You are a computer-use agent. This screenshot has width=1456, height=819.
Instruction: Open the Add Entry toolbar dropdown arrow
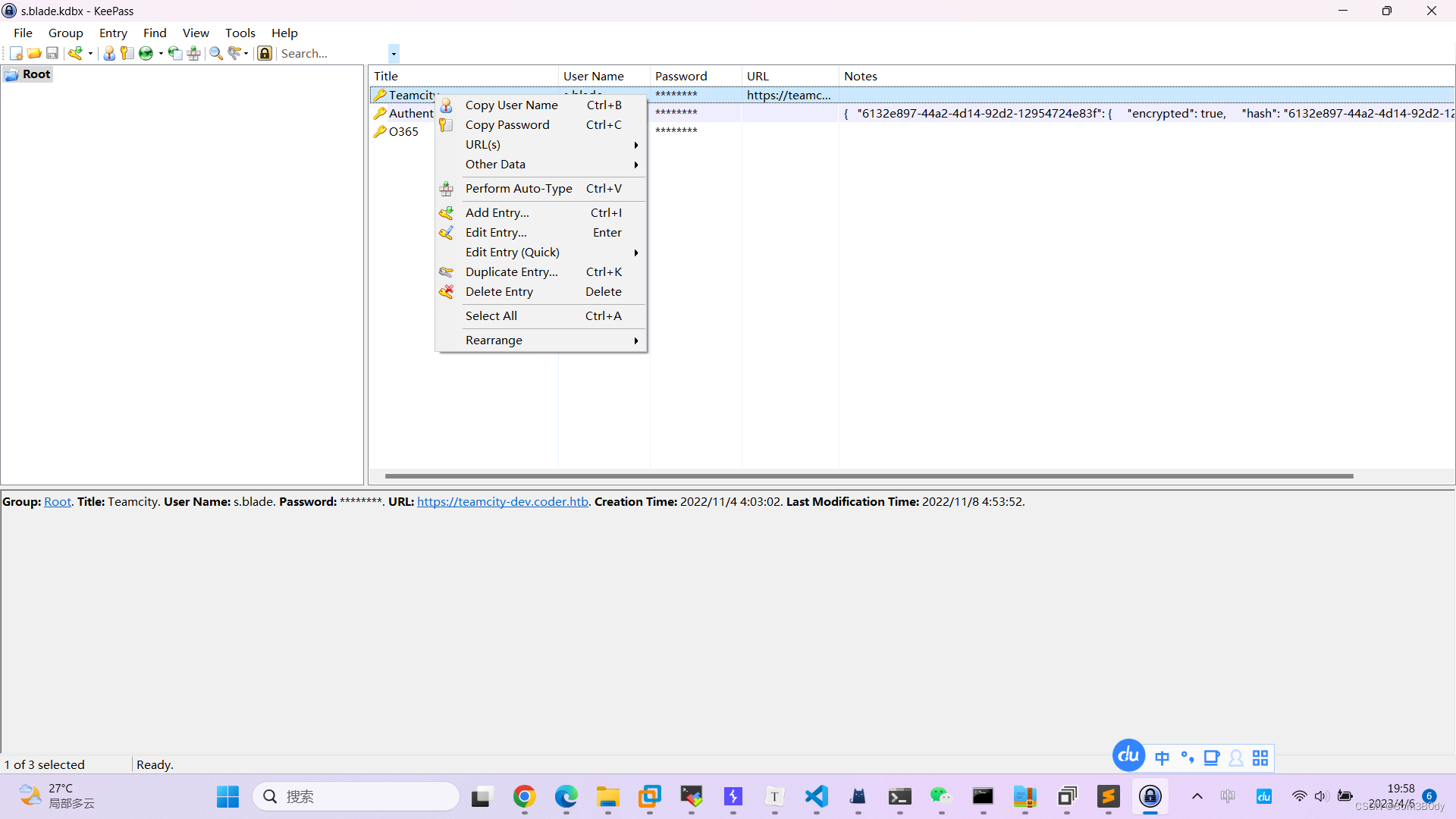(90, 53)
